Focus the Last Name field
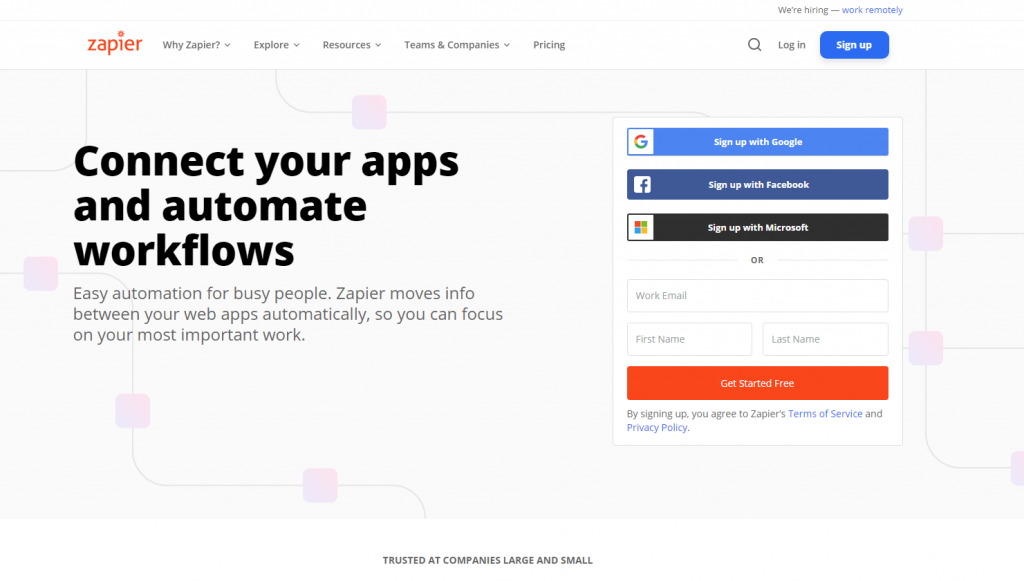1024x581 pixels. click(825, 339)
